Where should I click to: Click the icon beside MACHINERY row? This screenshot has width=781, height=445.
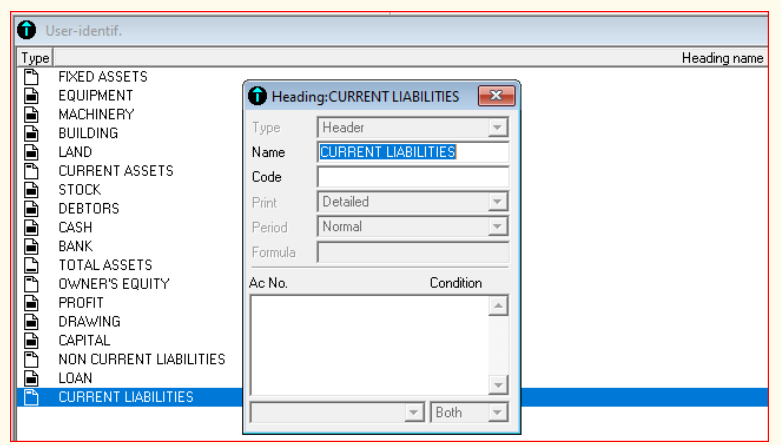31,115
